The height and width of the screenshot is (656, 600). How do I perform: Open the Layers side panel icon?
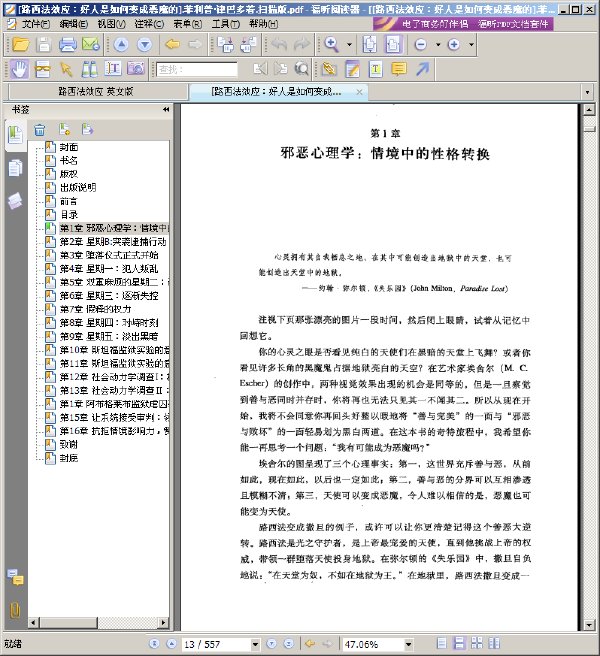coord(15,201)
